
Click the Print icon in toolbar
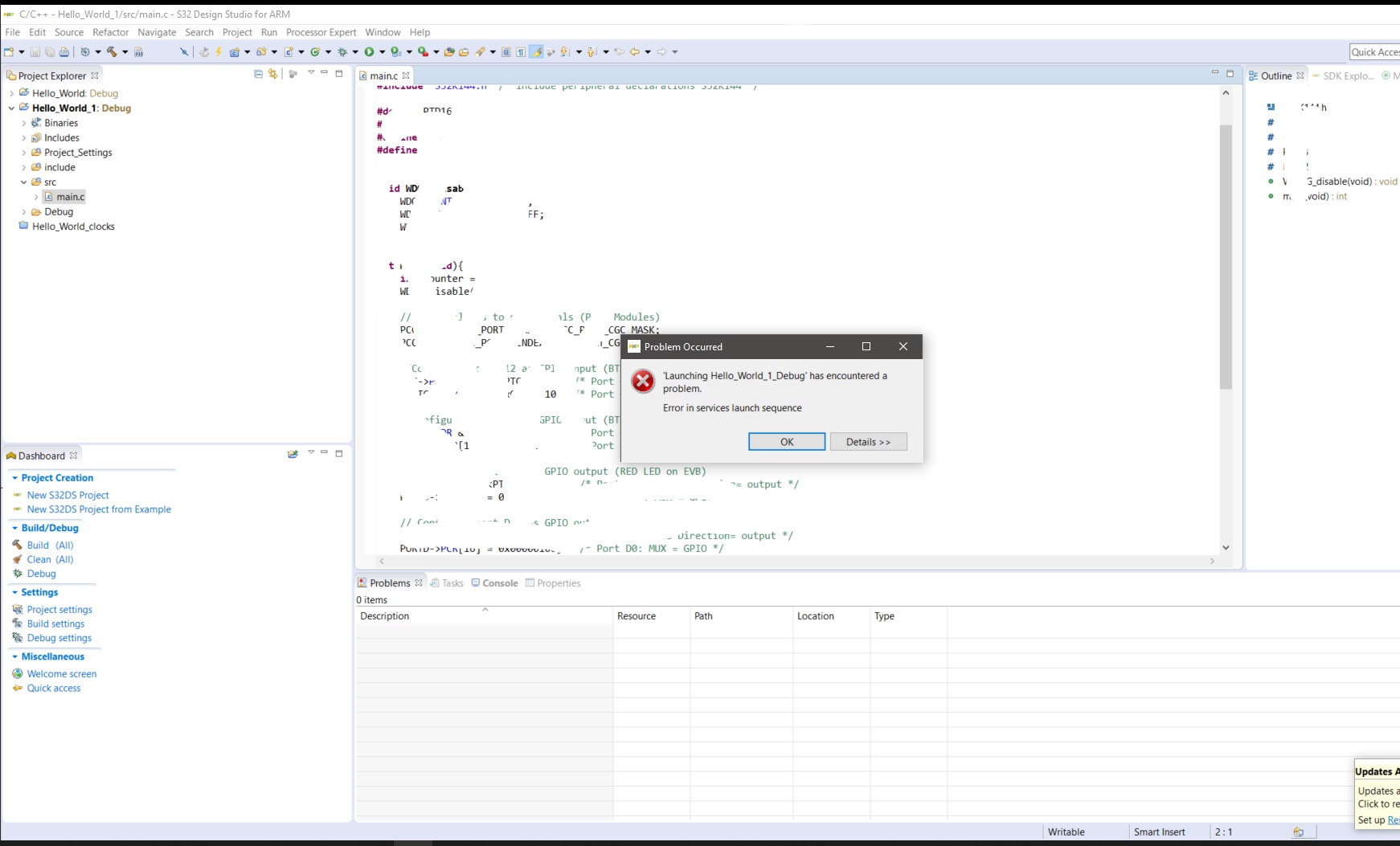[64, 51]
